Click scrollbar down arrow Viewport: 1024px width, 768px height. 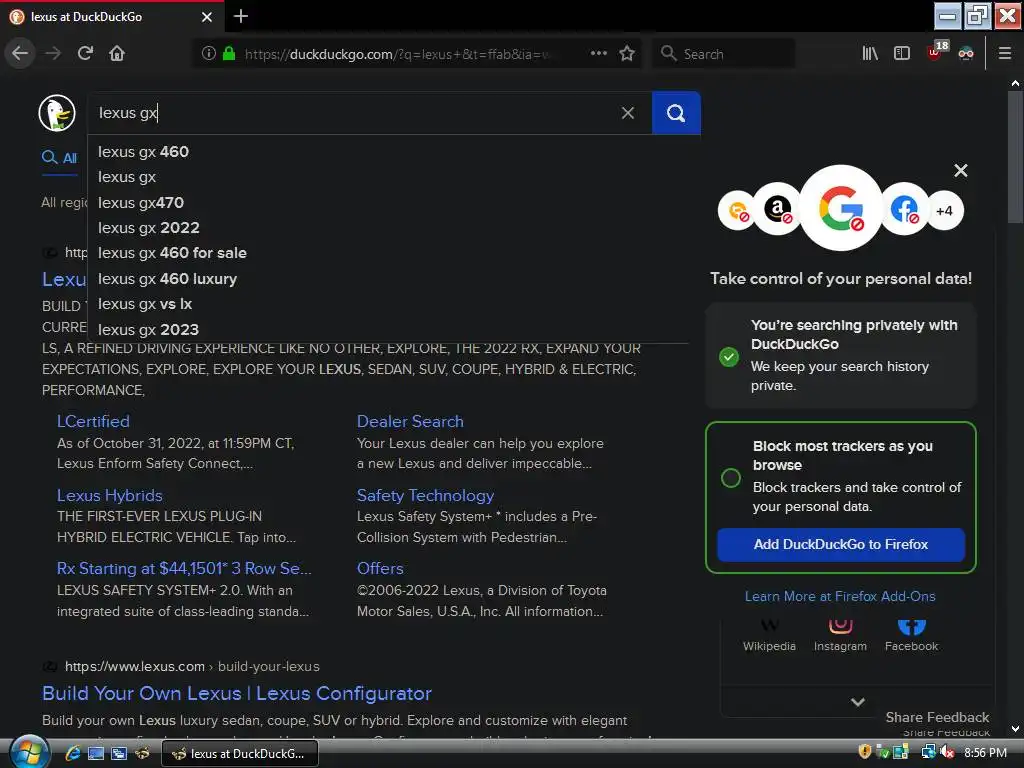[x=1015, y=729]
